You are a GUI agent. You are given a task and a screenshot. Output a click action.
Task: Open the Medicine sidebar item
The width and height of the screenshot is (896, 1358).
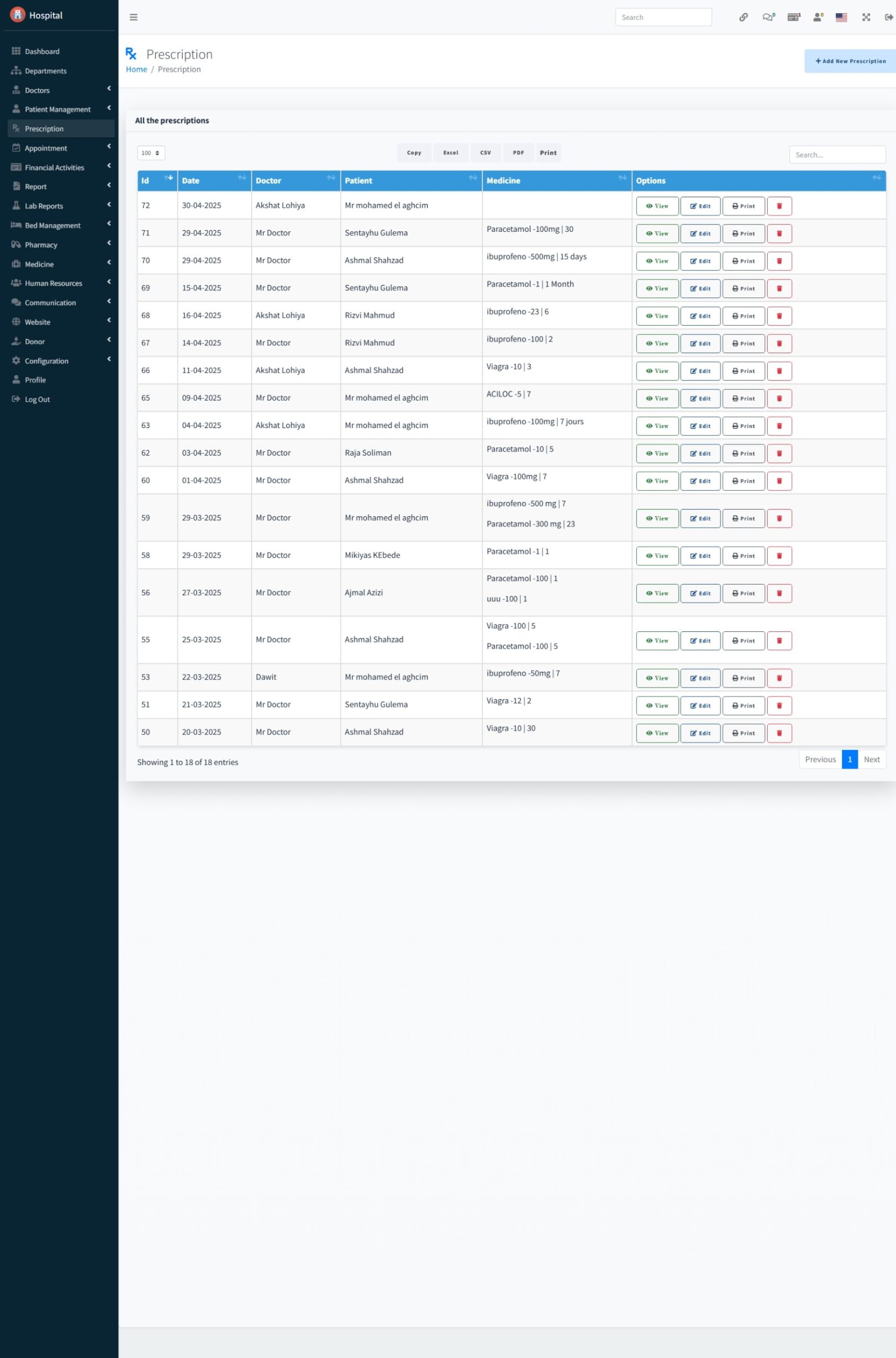tap(61, 264)
